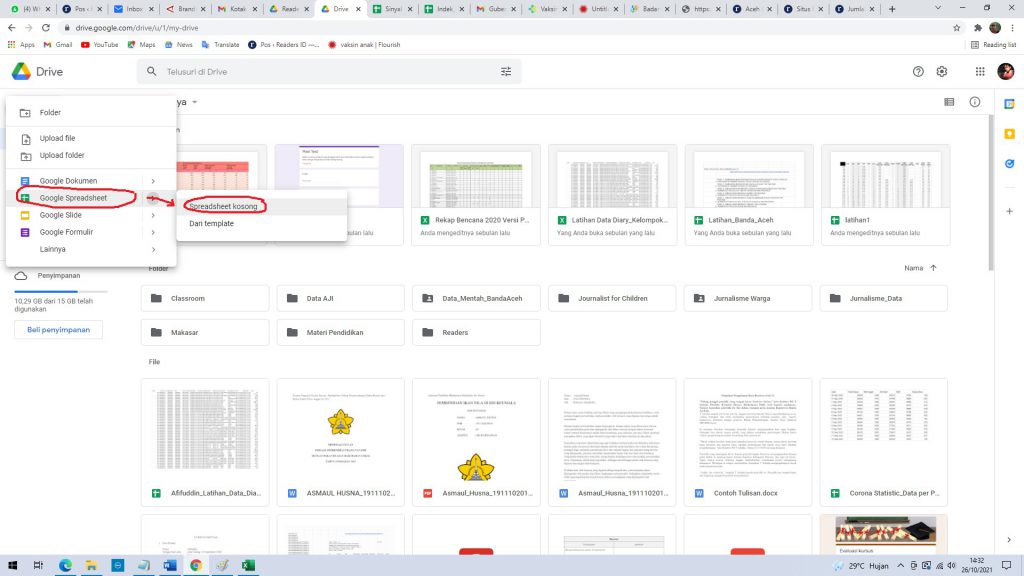Sort by the Nama column label

[x=913, y=268]
